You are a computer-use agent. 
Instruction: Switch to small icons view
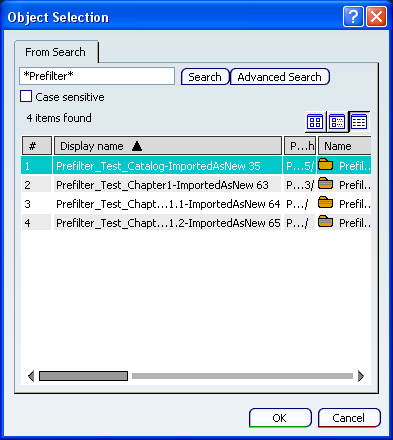337,121
